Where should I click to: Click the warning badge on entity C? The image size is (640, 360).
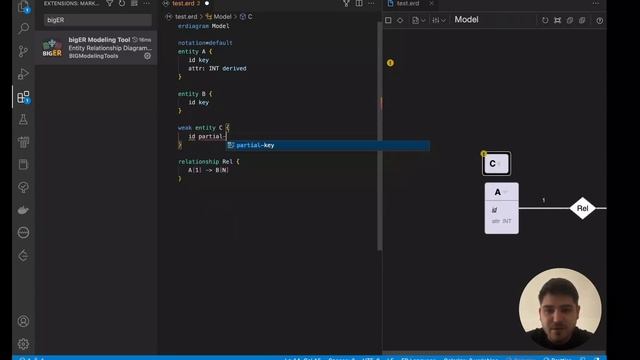[484, 153]
